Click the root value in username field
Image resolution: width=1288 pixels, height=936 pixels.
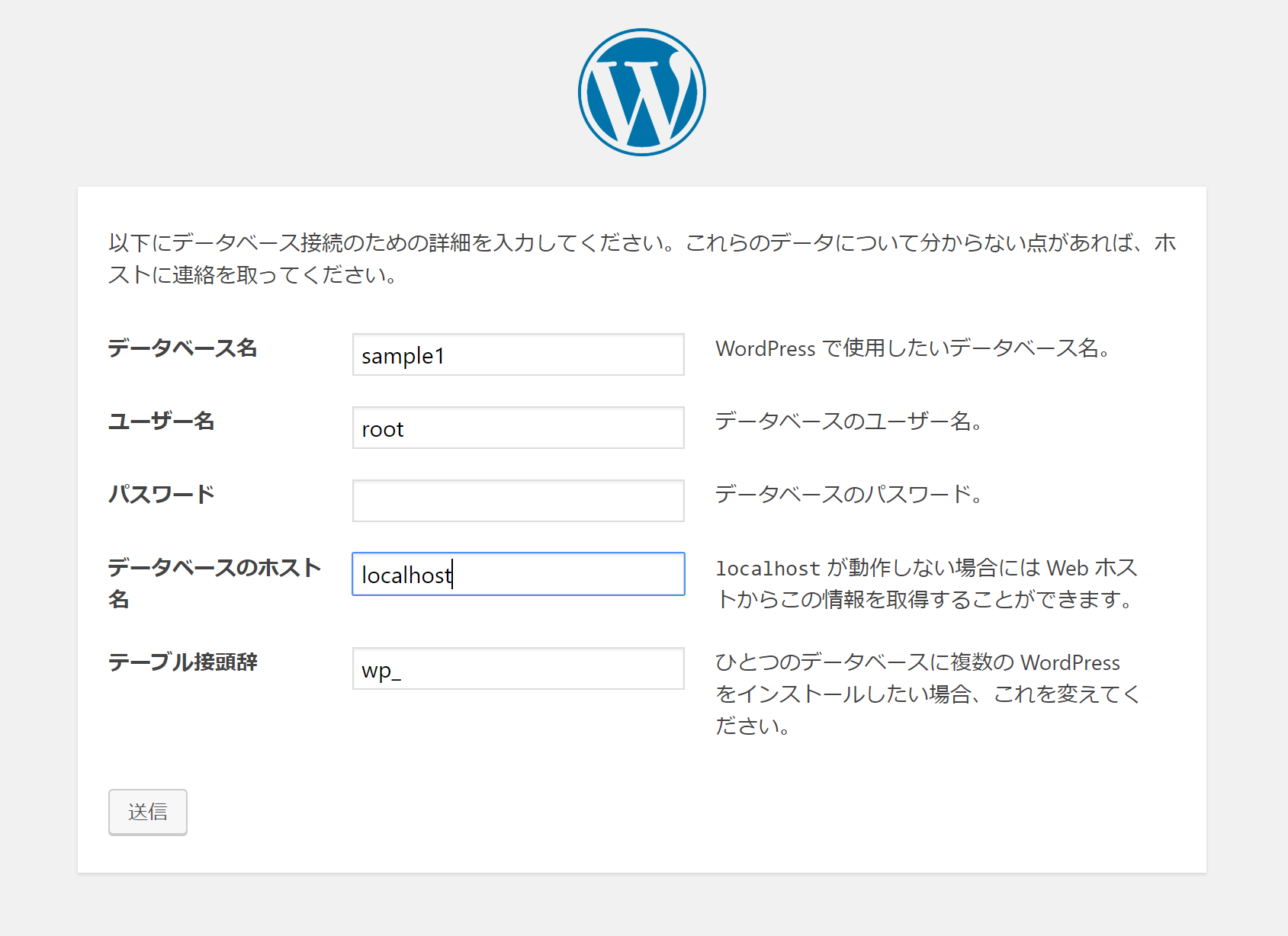point(382,429)
